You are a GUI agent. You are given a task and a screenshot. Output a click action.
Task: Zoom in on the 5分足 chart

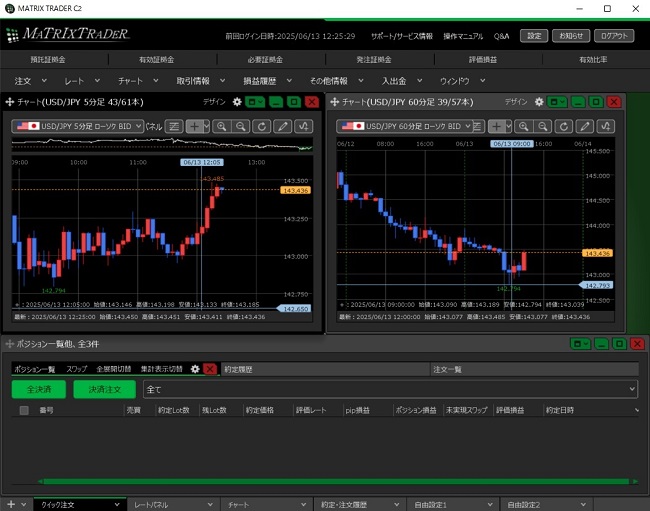click(x=222, y=126)
